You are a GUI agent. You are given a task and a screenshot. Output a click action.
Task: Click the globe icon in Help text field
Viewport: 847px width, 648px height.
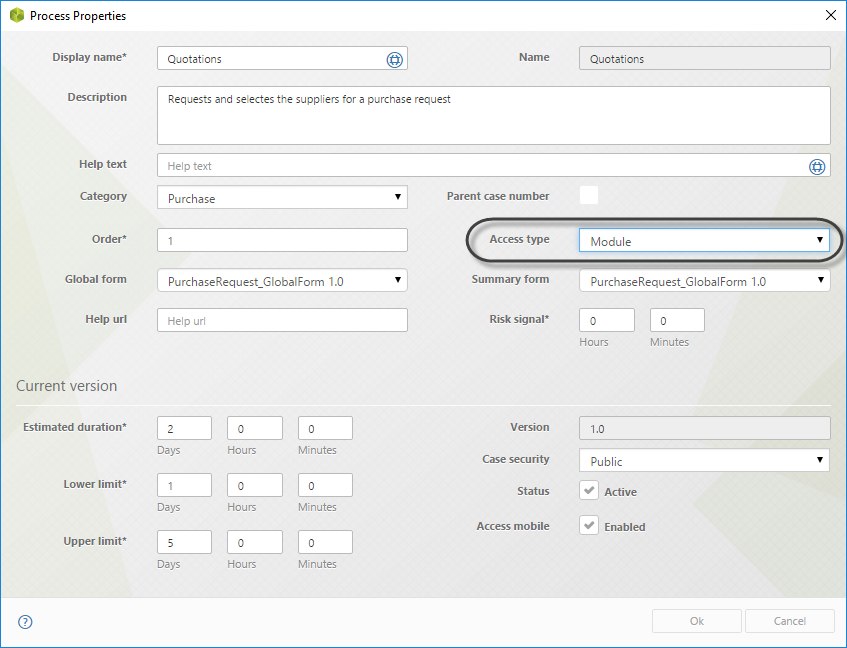click(817, 166)
